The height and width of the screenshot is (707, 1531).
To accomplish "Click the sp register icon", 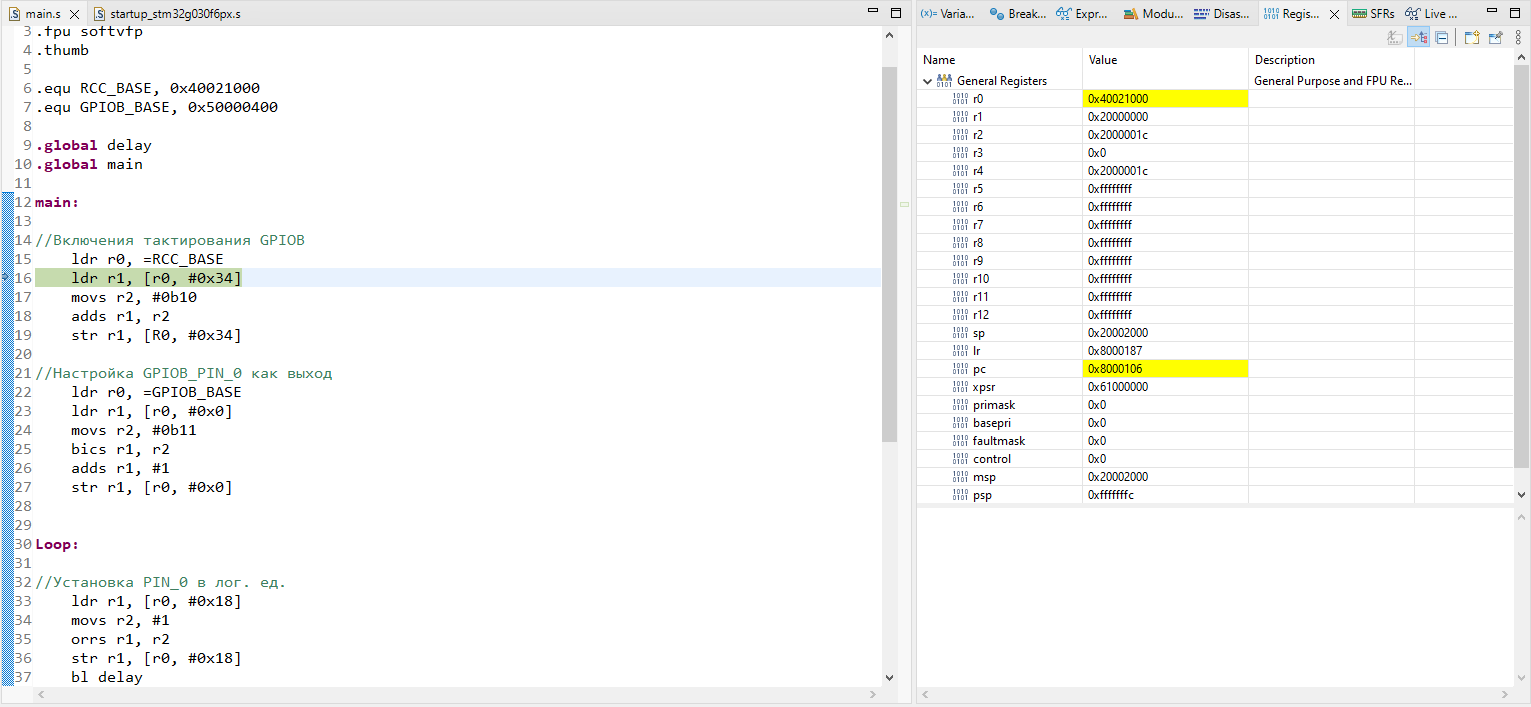I will click(x=960, y=333).
